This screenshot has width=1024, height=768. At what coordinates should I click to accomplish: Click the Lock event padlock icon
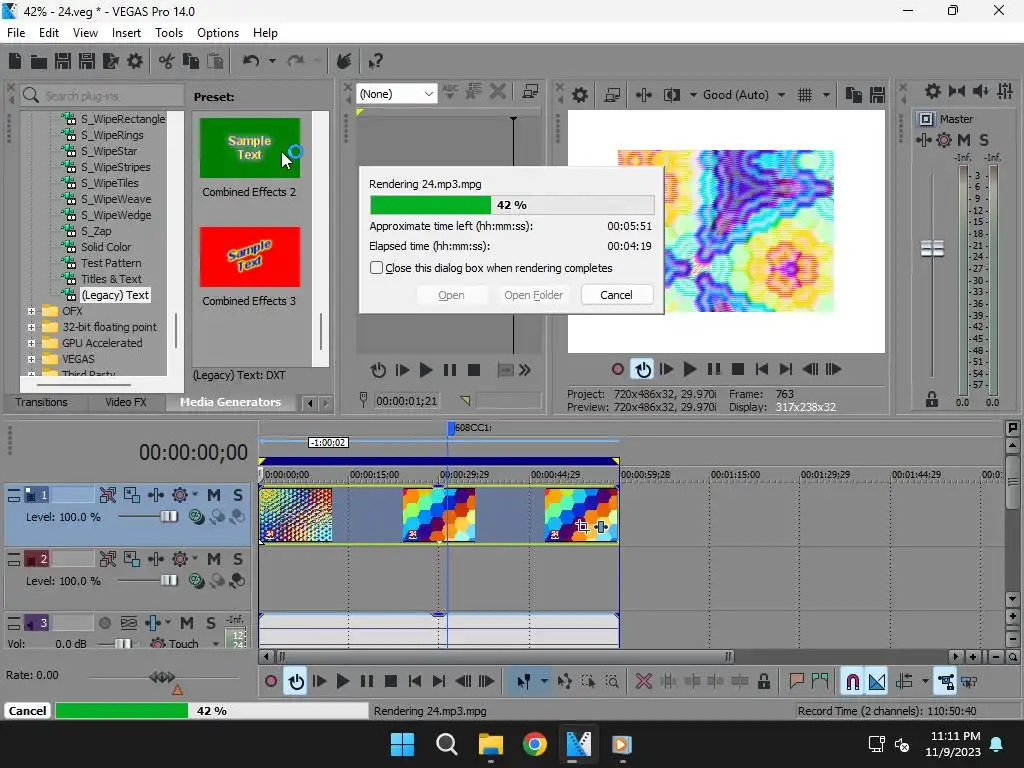tap(763, 681)
